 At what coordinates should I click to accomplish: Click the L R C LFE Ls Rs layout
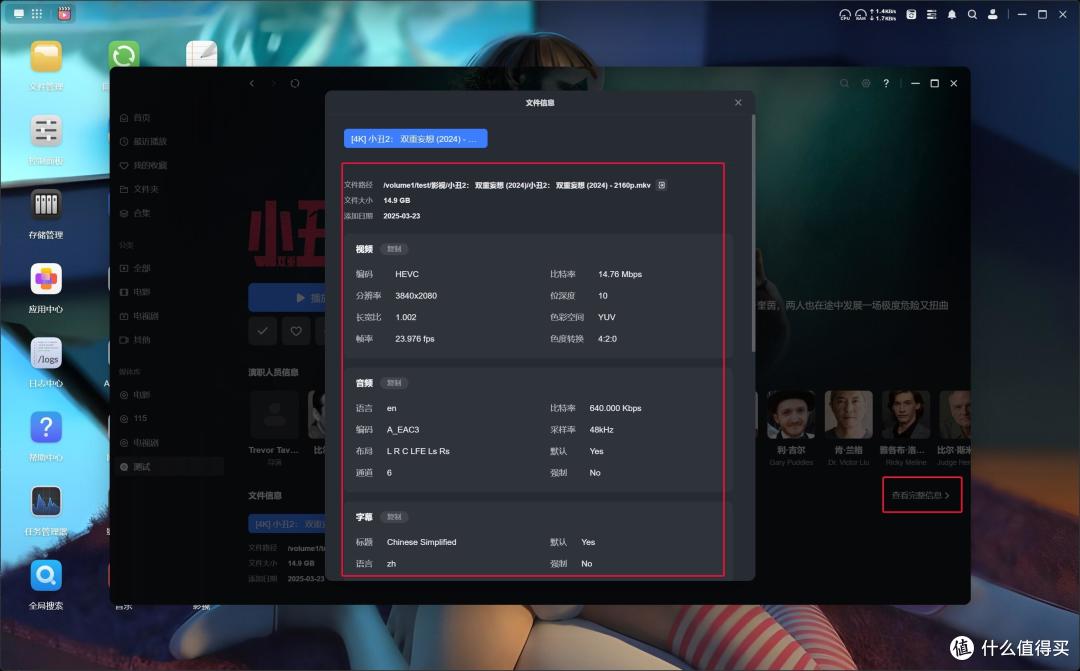click(x=418, y=451)
